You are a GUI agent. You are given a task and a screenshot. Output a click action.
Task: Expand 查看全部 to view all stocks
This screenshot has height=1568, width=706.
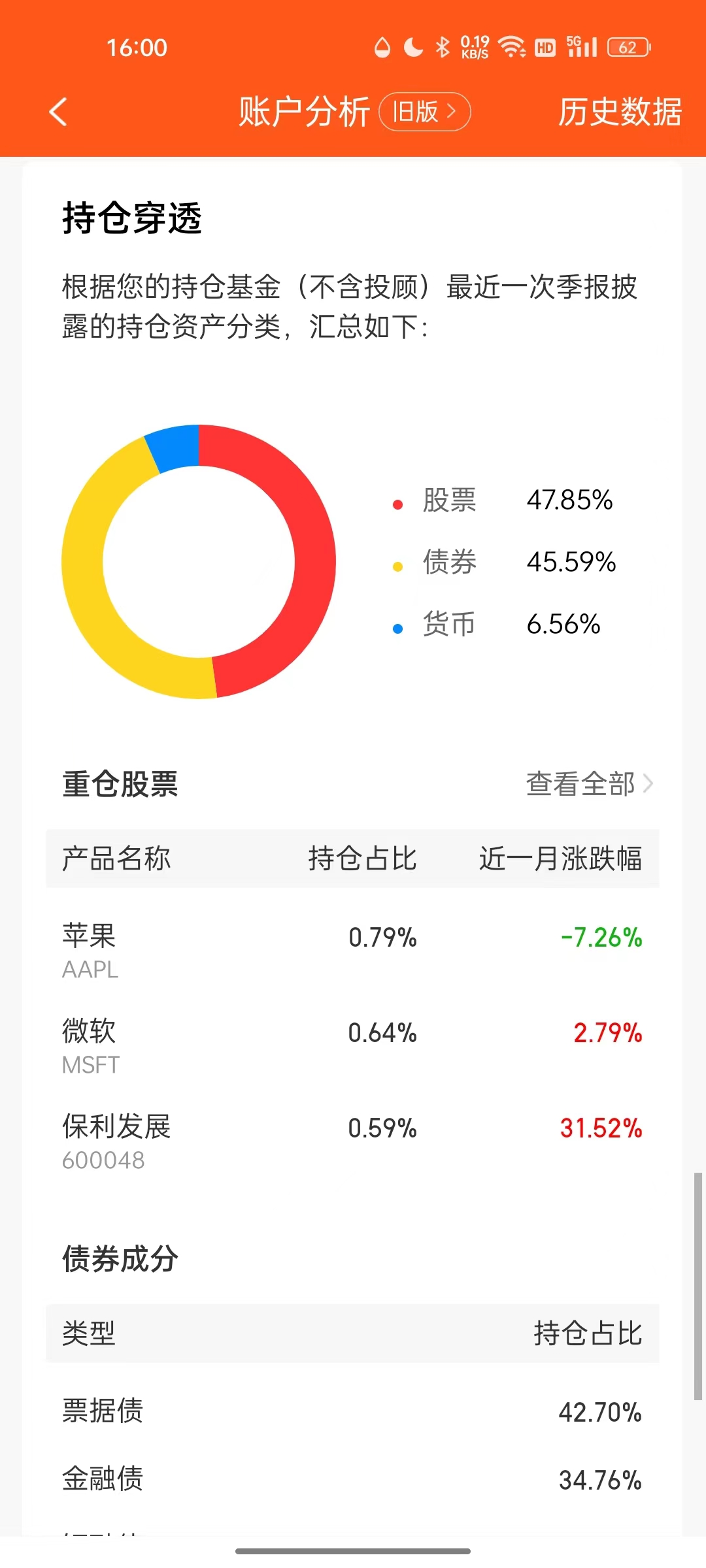coord(589,783)
